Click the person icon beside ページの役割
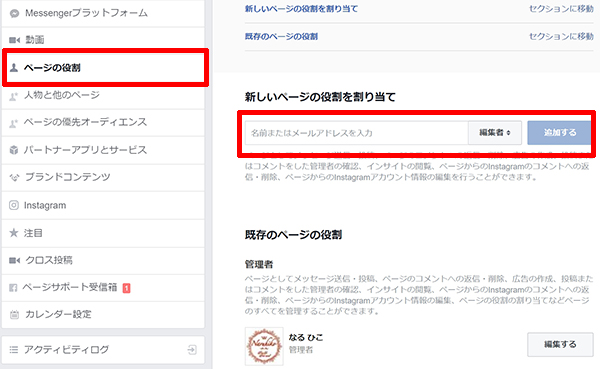Image resolution: width=600 pixels, height=369 pixels. [14, 68]
